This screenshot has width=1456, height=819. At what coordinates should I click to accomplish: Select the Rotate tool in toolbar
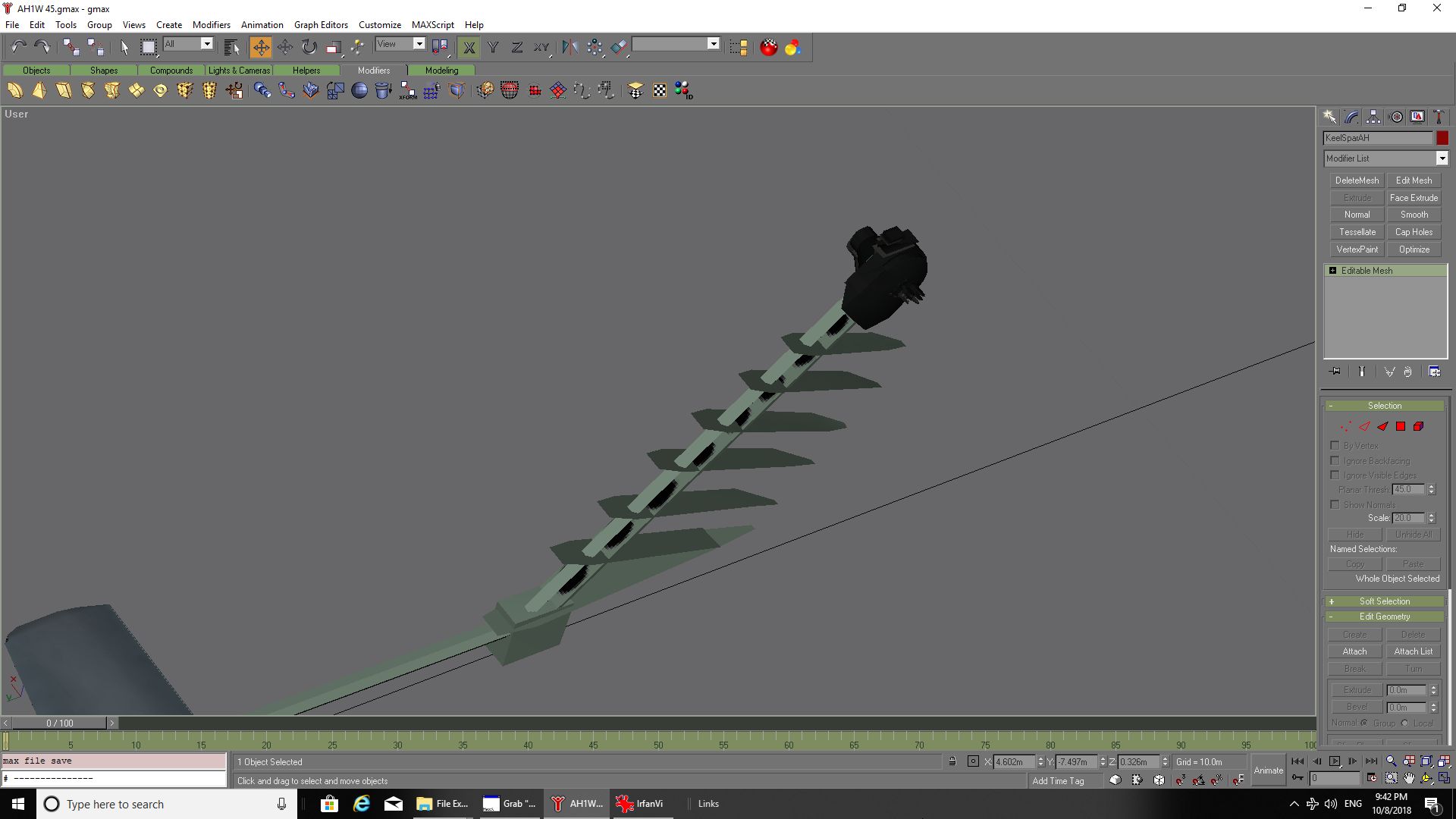309,48
